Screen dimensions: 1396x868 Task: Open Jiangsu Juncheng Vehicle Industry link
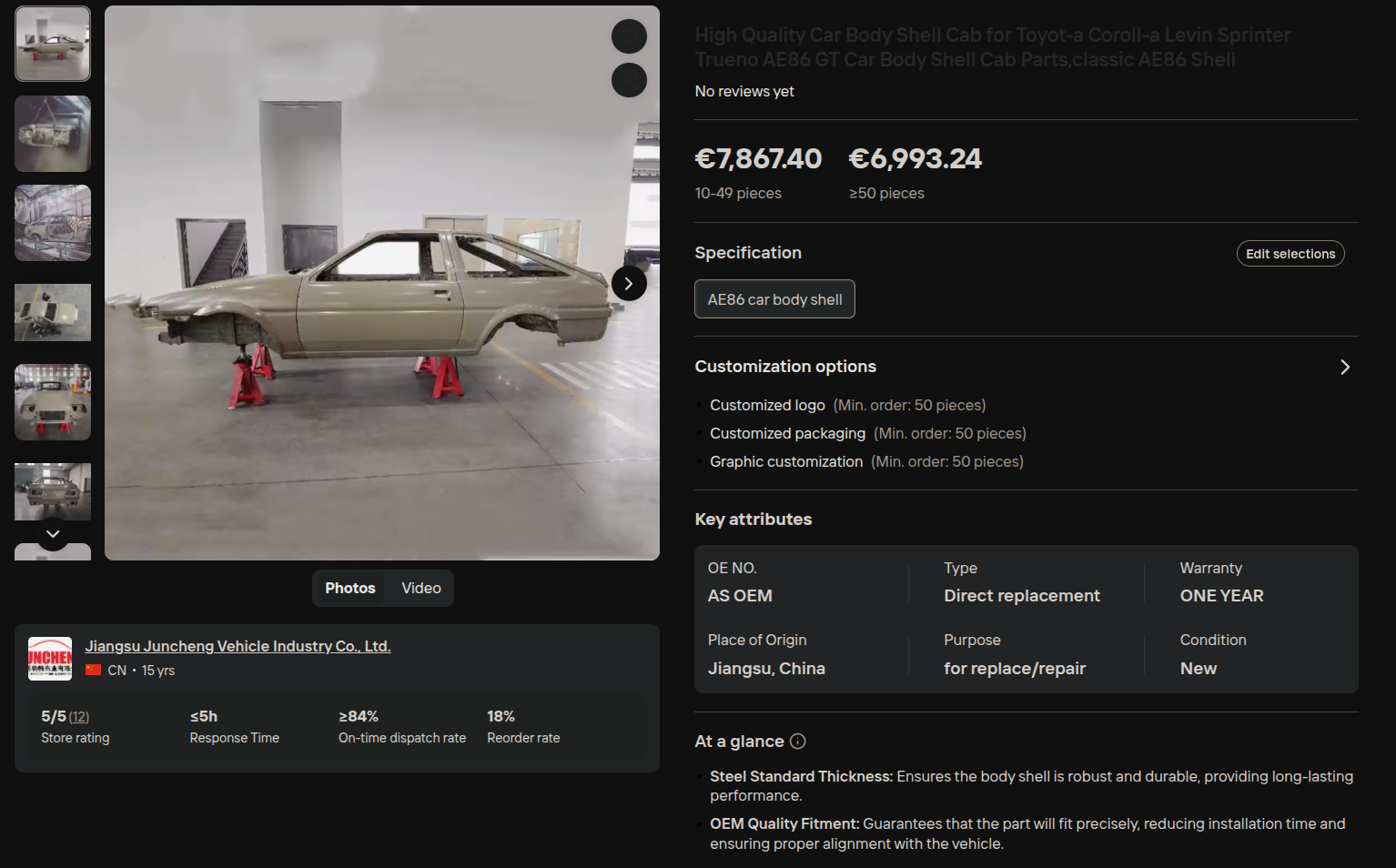(238, 646)
